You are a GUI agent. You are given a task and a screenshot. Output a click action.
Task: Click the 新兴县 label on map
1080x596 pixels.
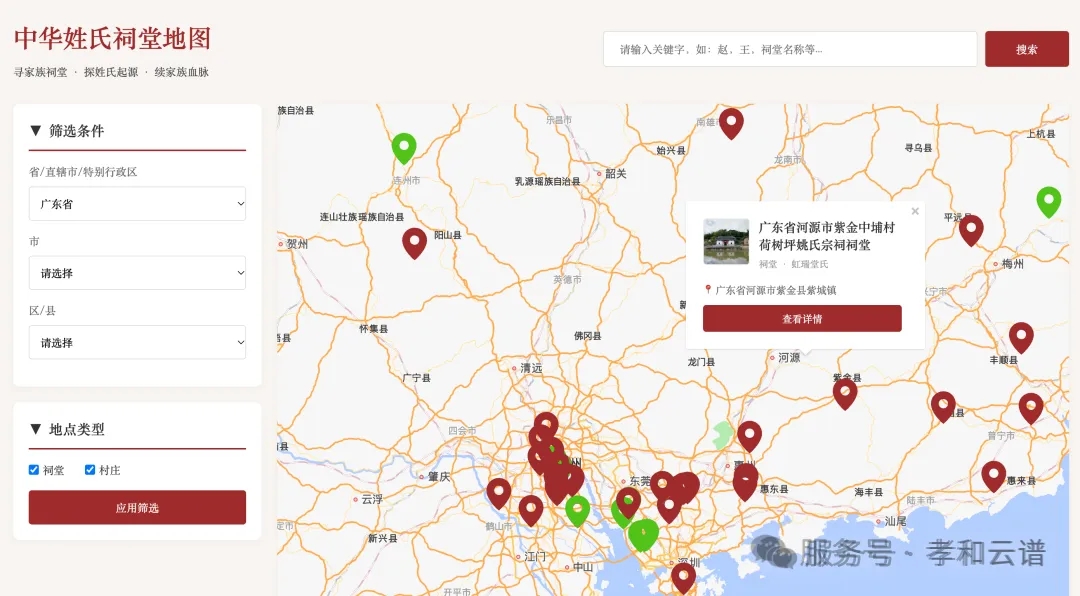click(x=382, y=538)
